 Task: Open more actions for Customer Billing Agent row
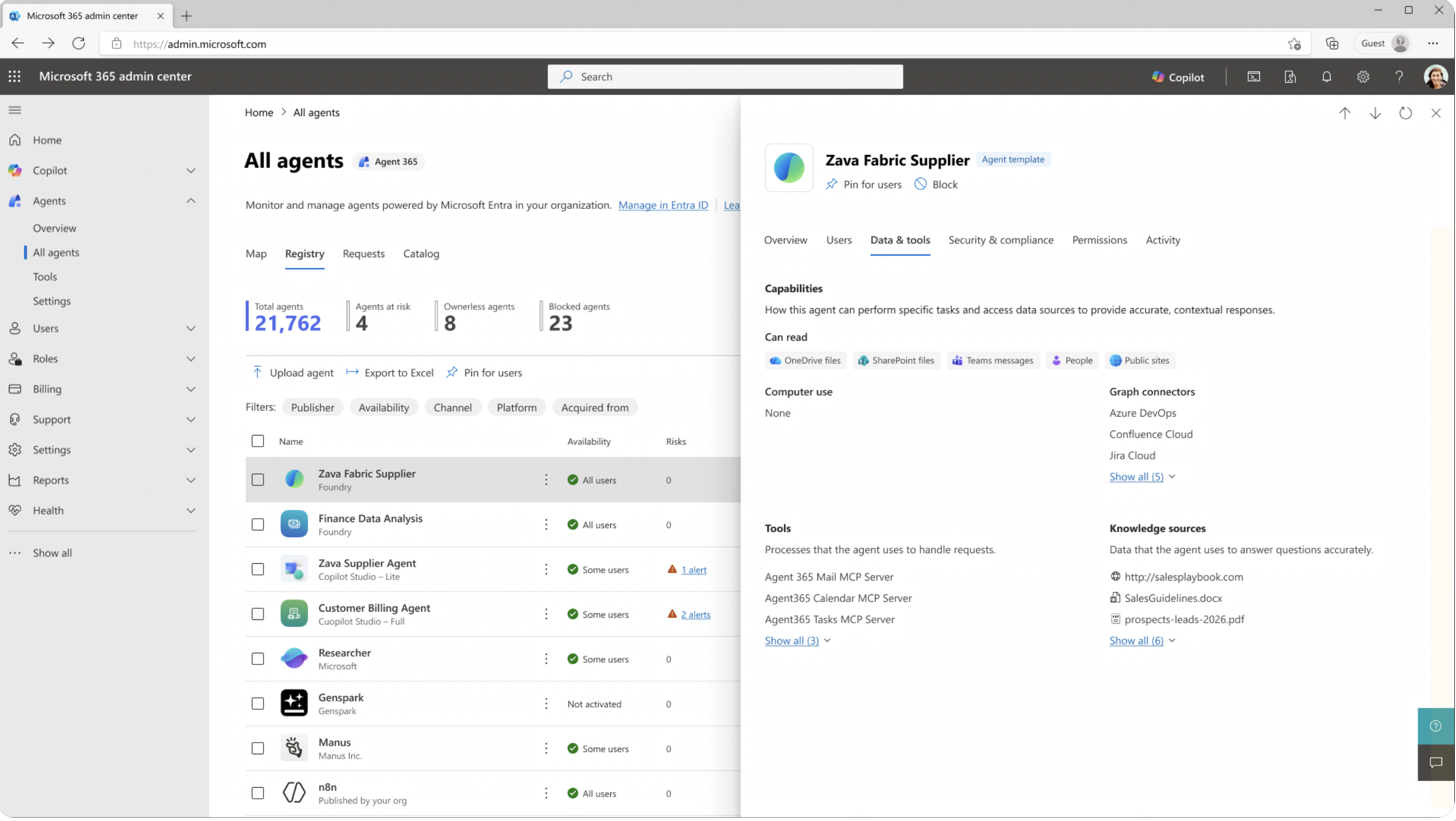click(x=546, y=614)
